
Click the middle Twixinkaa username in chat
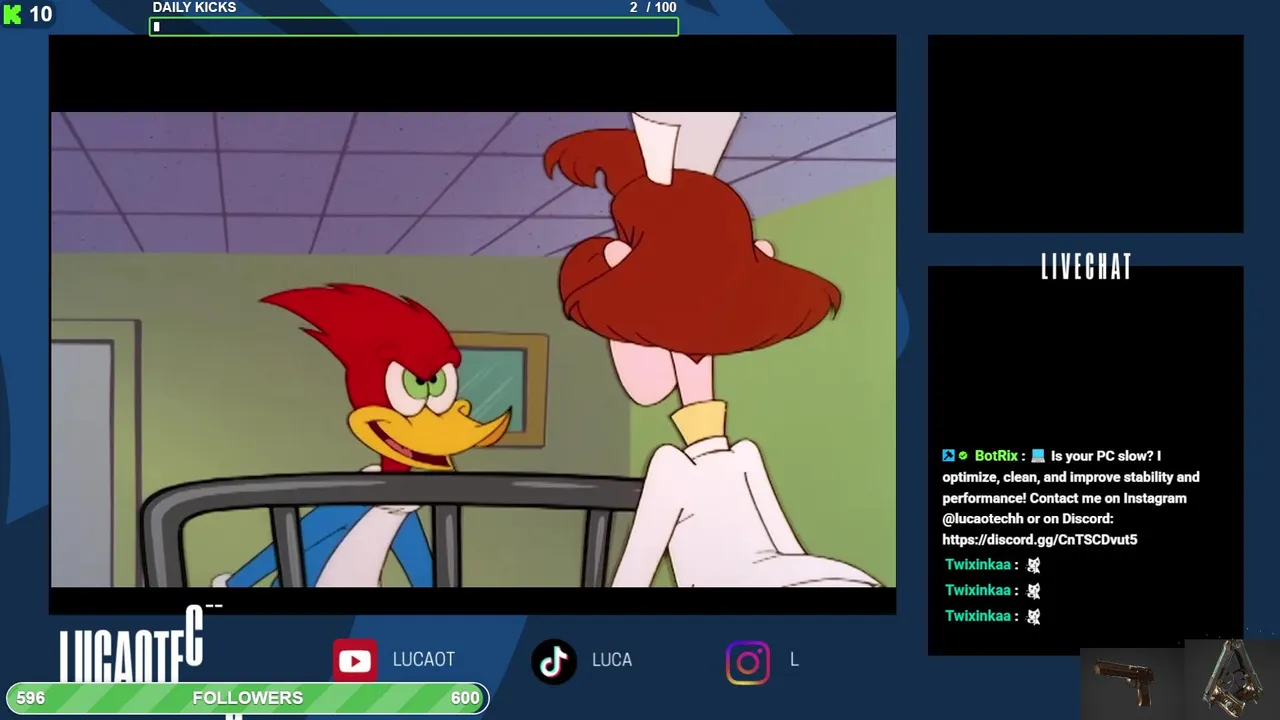coord(977,591)
